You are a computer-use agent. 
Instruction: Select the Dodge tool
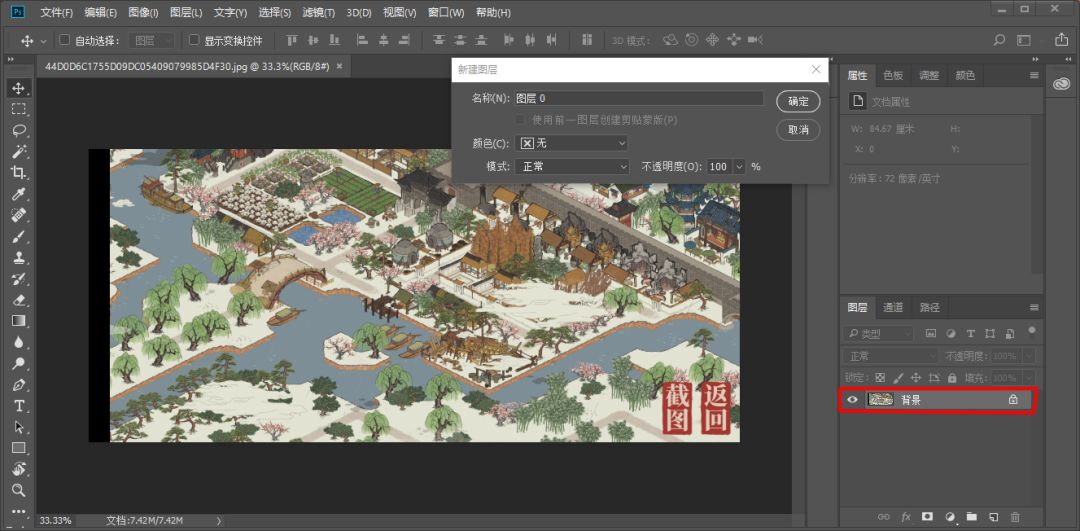19,363
